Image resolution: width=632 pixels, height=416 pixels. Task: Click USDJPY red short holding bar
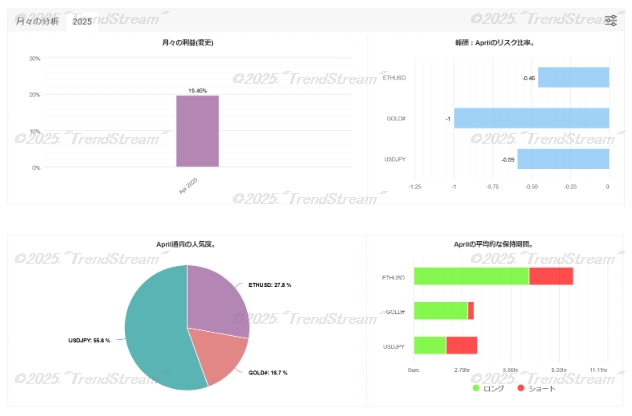462,345
